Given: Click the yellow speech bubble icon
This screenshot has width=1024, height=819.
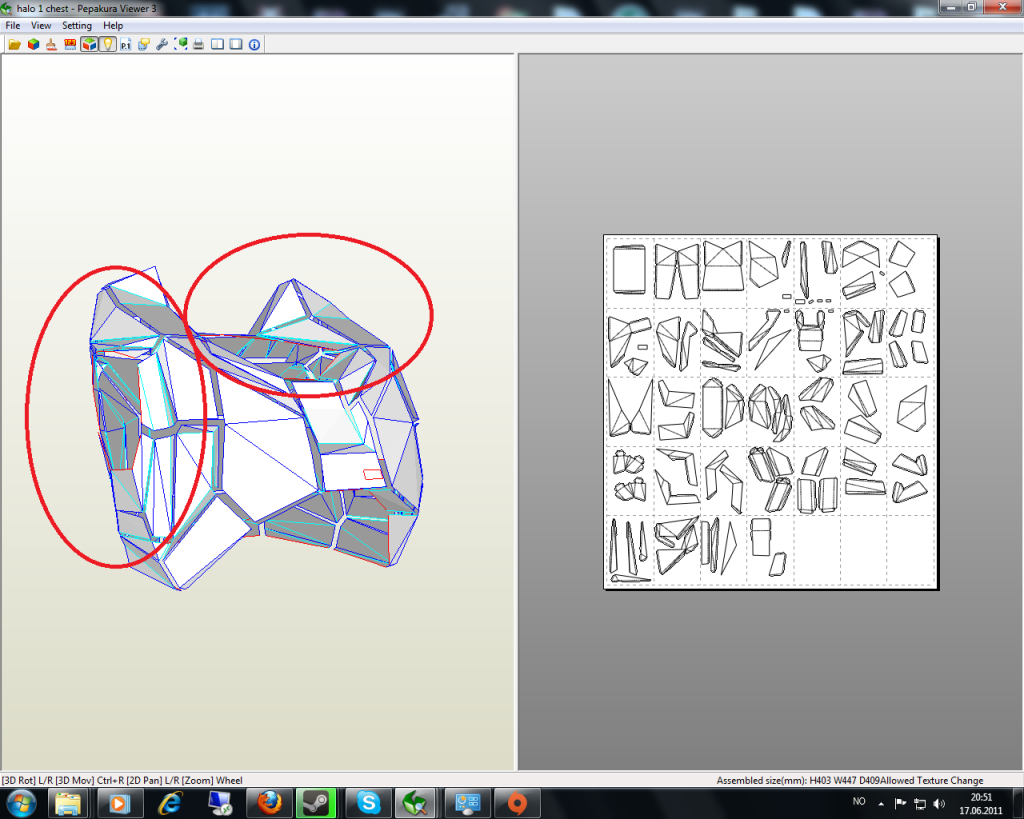Looking at the screenshot, I should click(144, 44).
